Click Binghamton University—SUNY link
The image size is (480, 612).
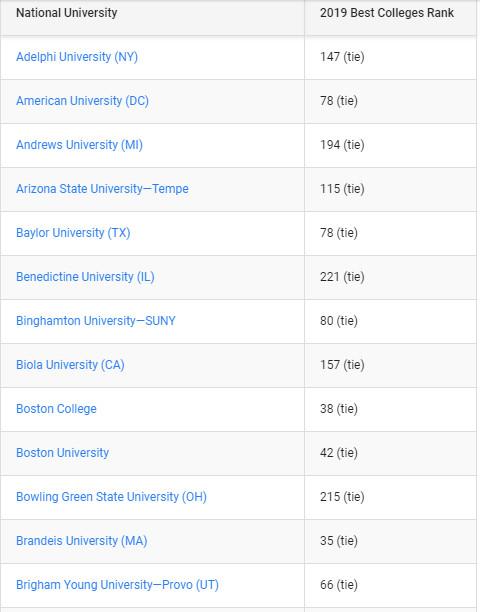click(96, 321)
